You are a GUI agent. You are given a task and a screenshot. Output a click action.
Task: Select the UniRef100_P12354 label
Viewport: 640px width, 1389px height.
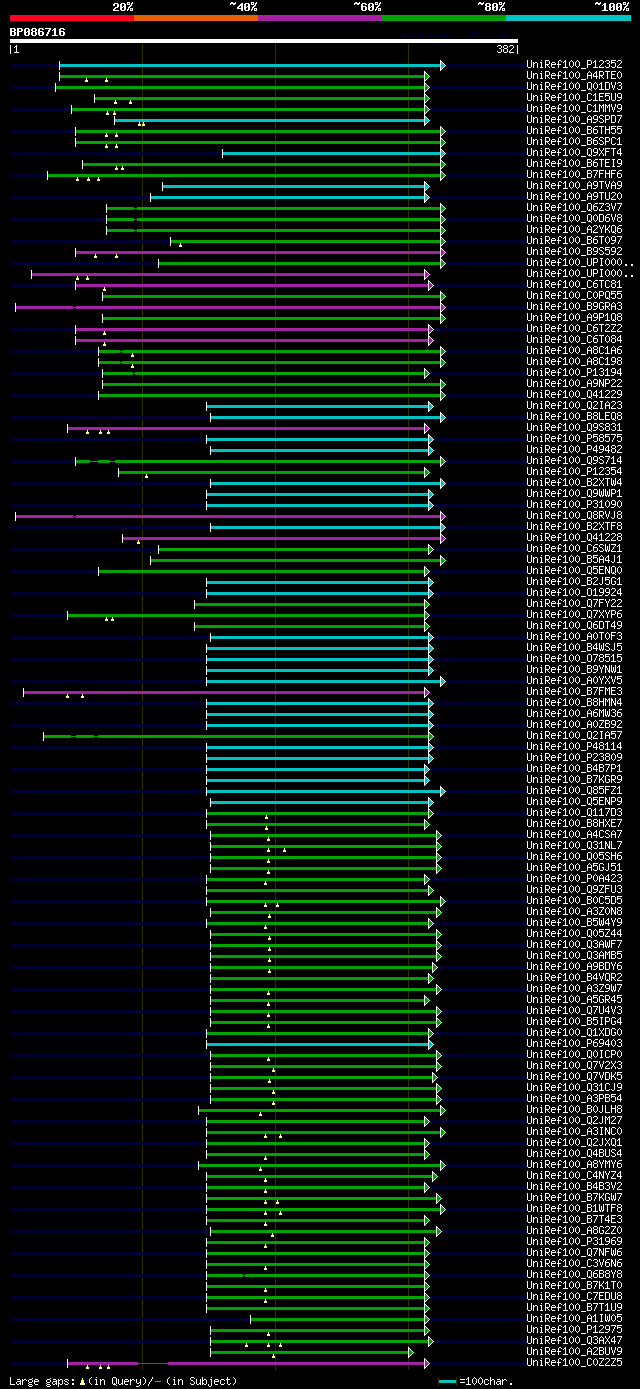(574, 471)
